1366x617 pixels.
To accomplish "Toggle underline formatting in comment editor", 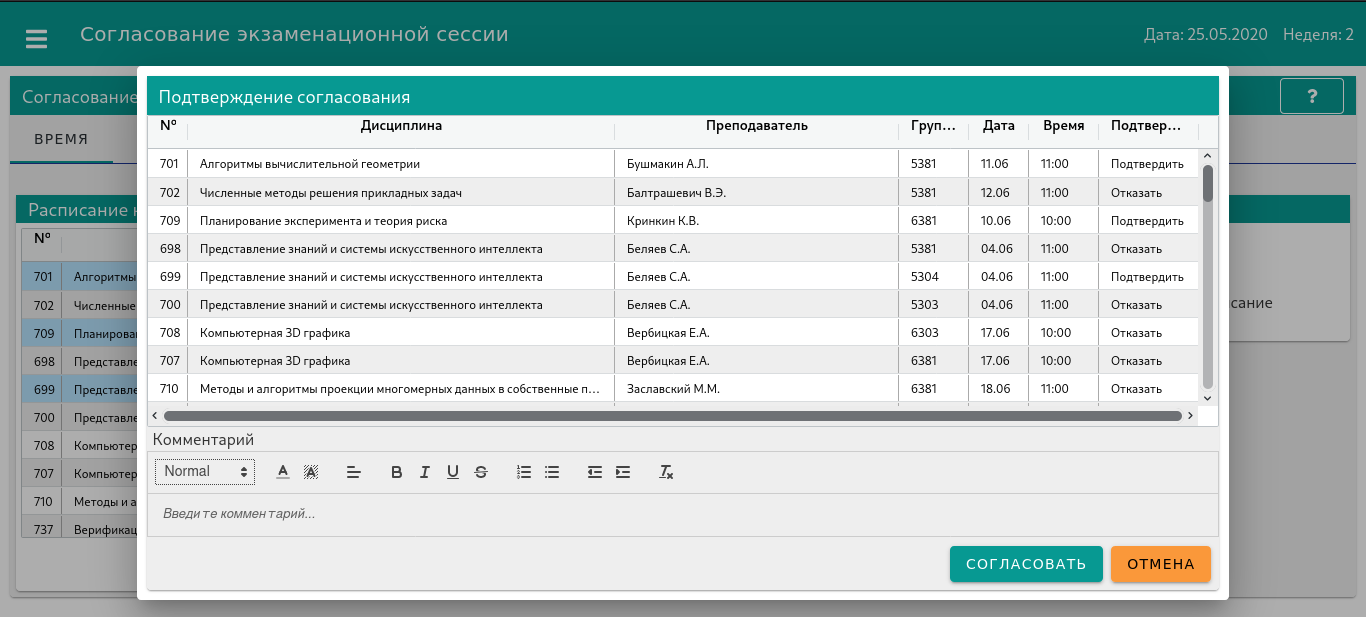I will click(x=453, y=472).
